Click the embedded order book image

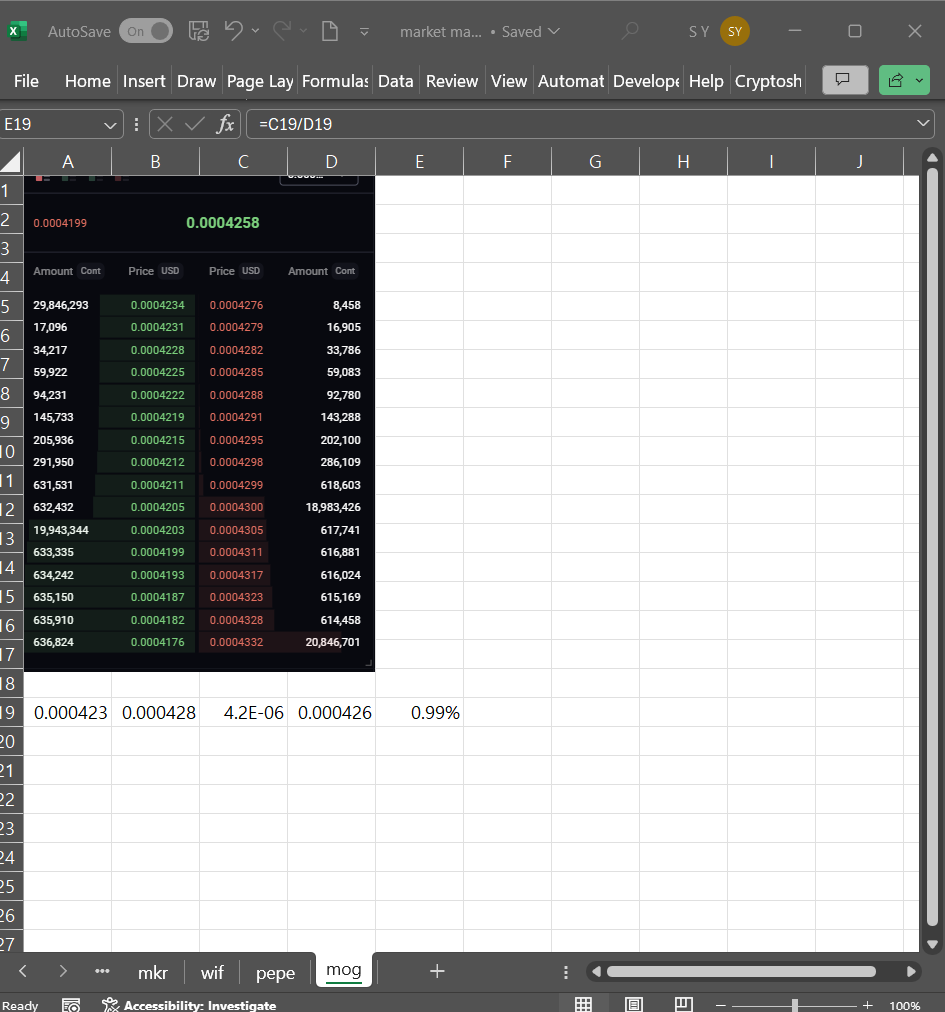click(x=199, y=423)
